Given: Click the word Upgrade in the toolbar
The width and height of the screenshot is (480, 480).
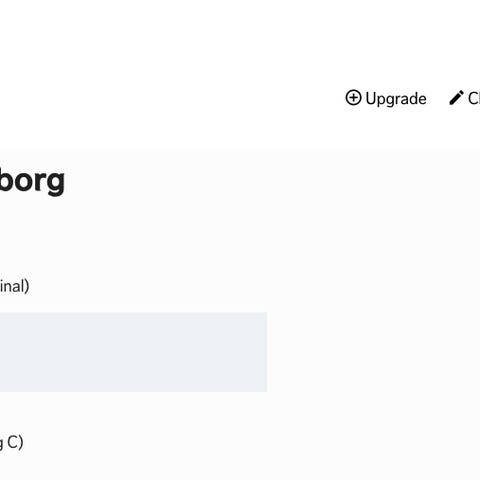Looking at the screenshot, I should click(x=396, y=99).
